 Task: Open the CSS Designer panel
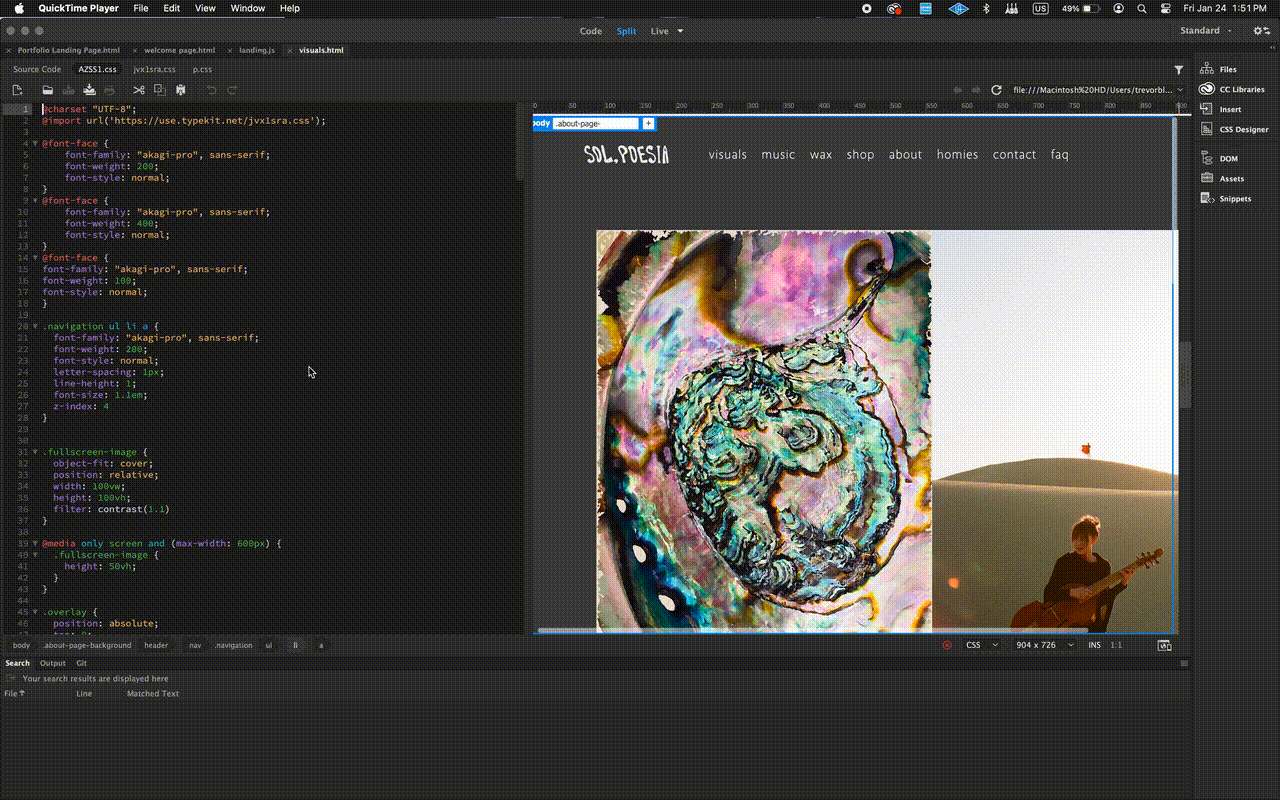coord(1243,129)
